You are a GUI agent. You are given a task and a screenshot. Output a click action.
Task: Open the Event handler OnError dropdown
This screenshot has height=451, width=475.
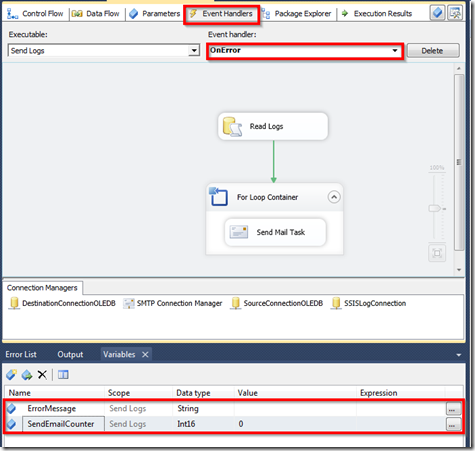[x=305, y=51]
